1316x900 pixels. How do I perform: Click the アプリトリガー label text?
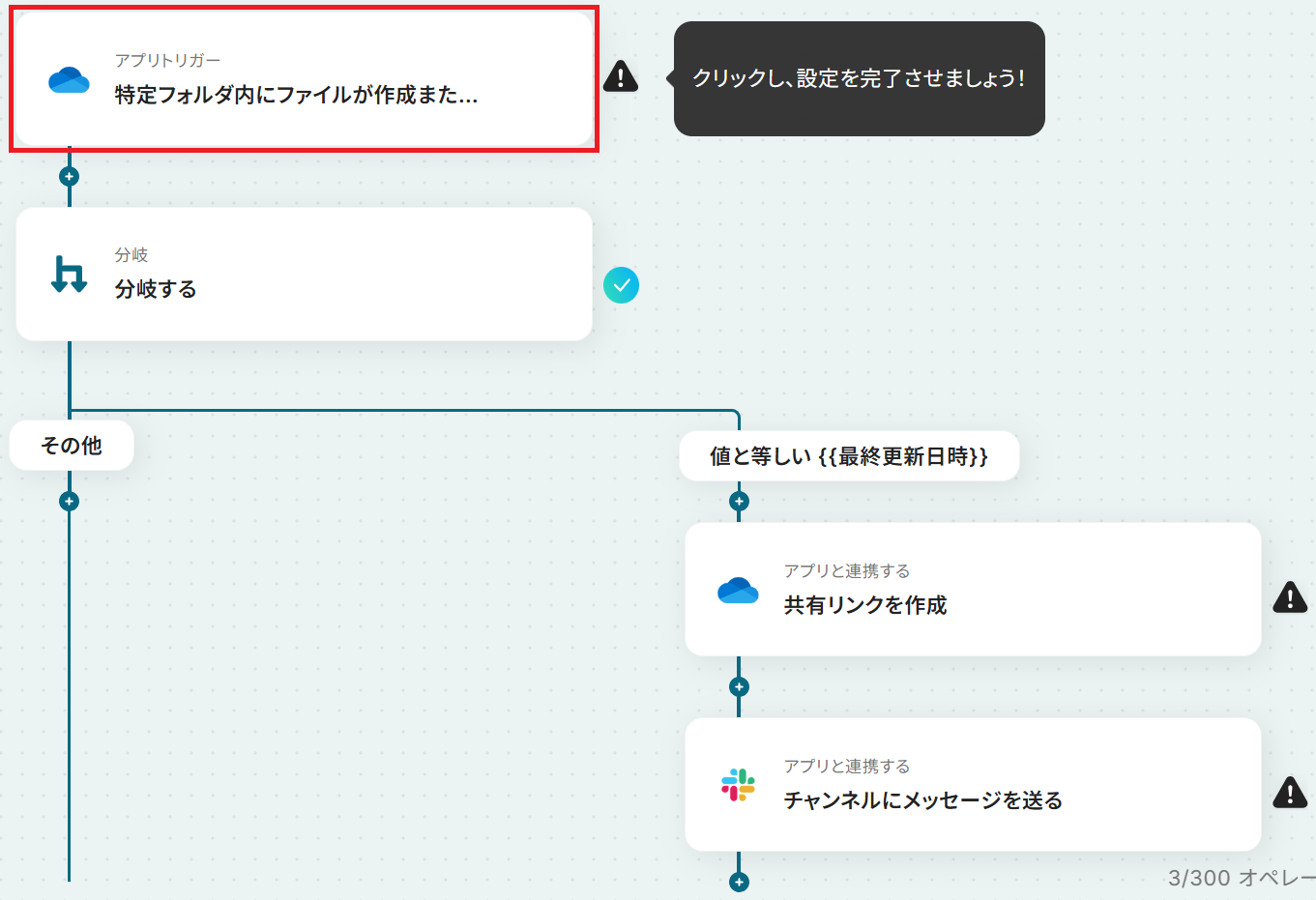click(167, 60)
